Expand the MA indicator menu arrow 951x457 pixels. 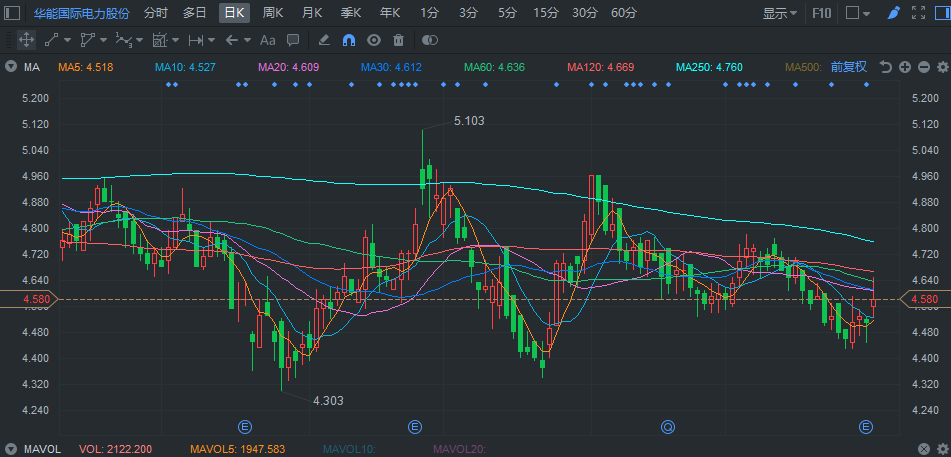(11, 67)
